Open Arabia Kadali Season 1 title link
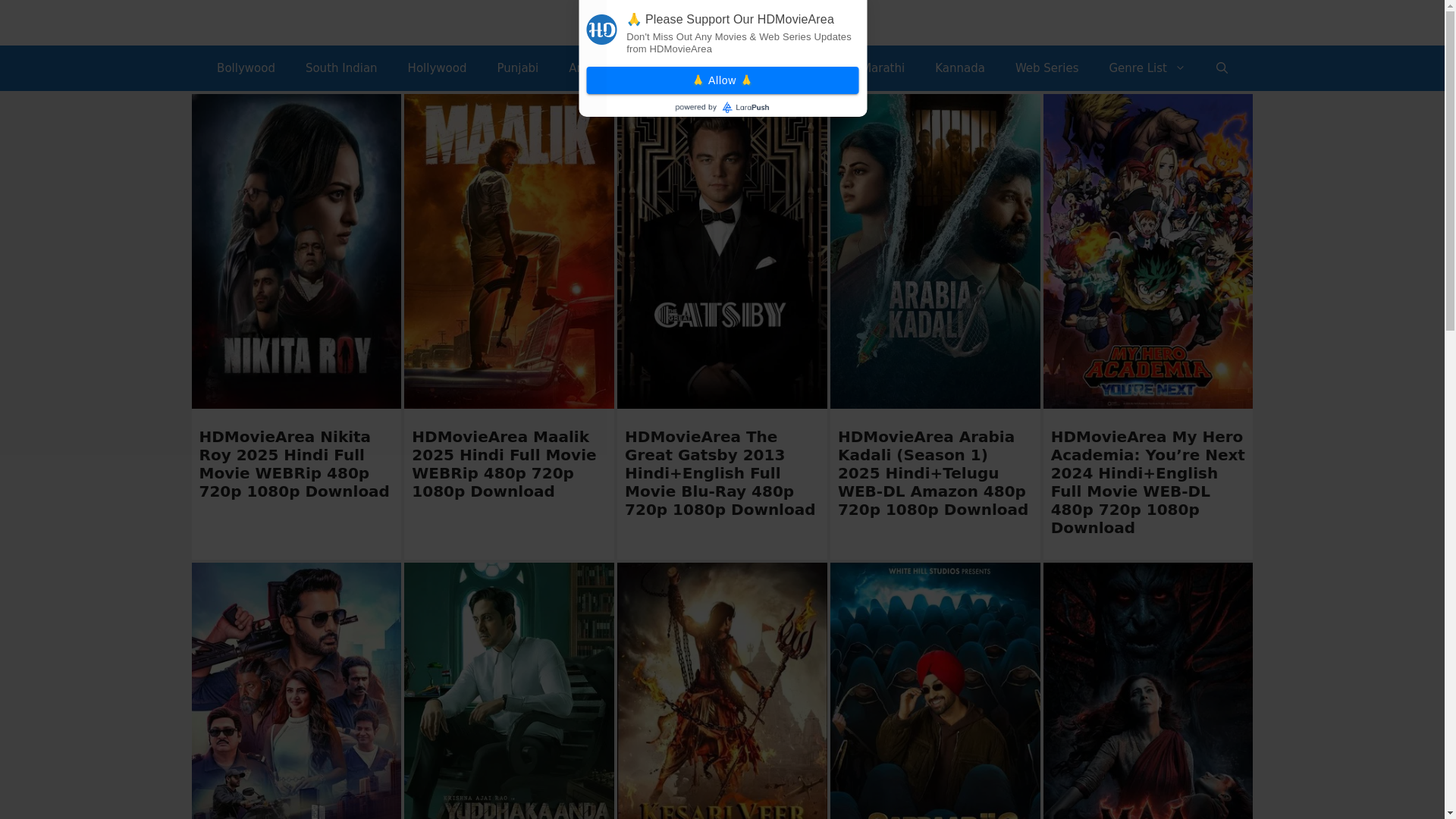 934,473
